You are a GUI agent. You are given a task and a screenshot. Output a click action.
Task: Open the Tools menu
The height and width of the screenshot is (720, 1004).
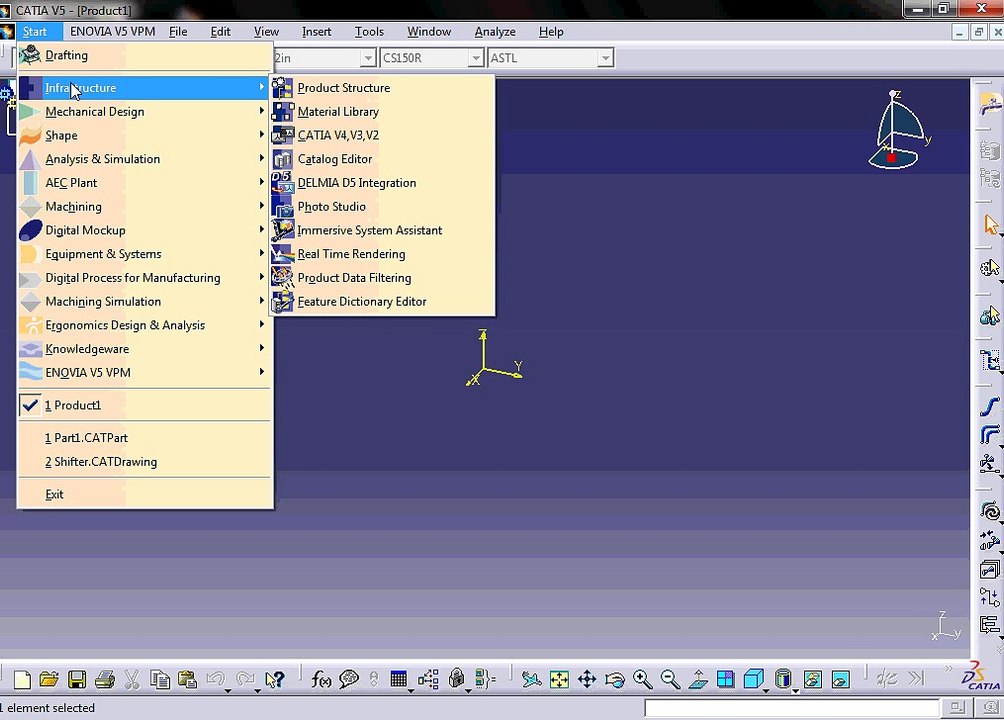(x=369, y=31)
